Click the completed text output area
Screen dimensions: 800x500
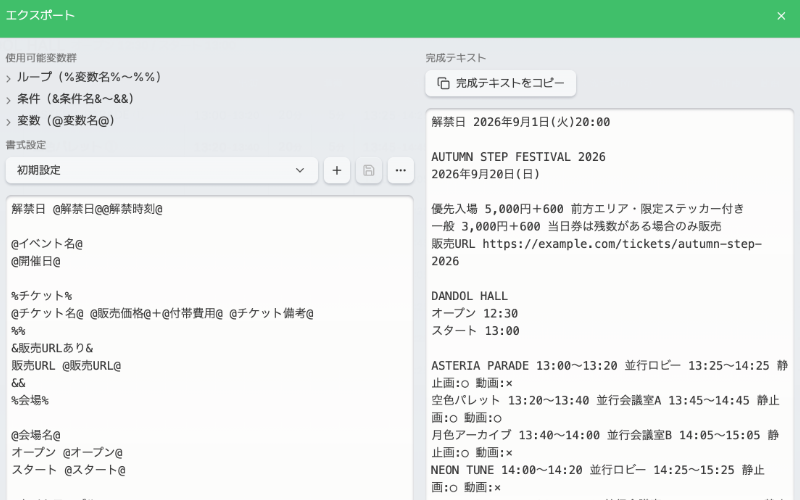click(x=610, y=305)
